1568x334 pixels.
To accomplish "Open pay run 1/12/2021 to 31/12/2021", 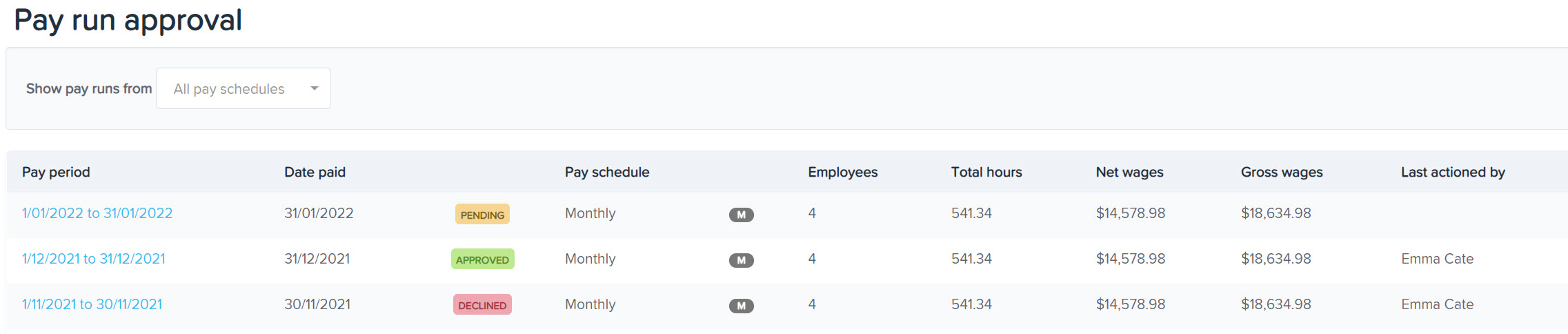I will pos(94,259).
